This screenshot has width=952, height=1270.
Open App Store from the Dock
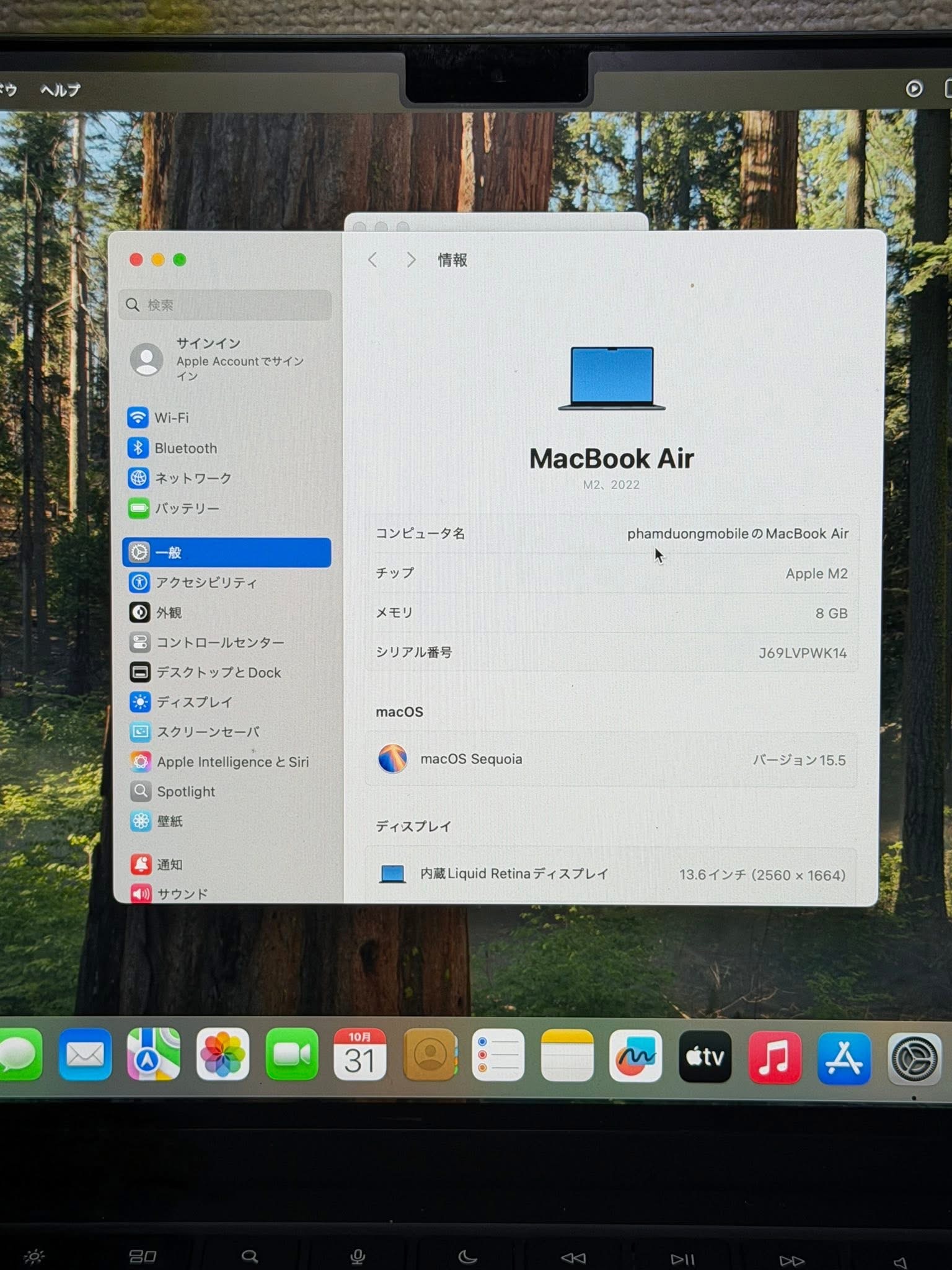pyautogui.click(x=844, y=1058)
